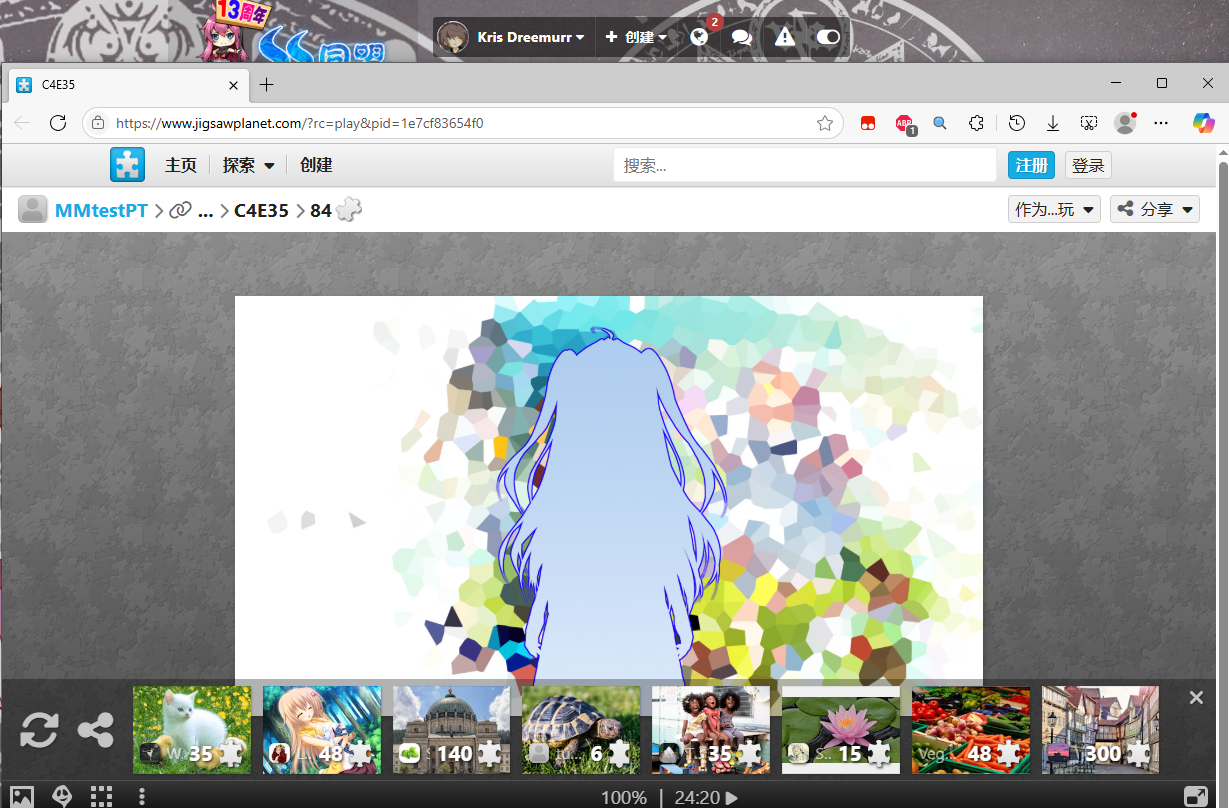This screenshot has width=1229, height=808.
Task: Open MMtestPT user profile link
Action: 101,210
